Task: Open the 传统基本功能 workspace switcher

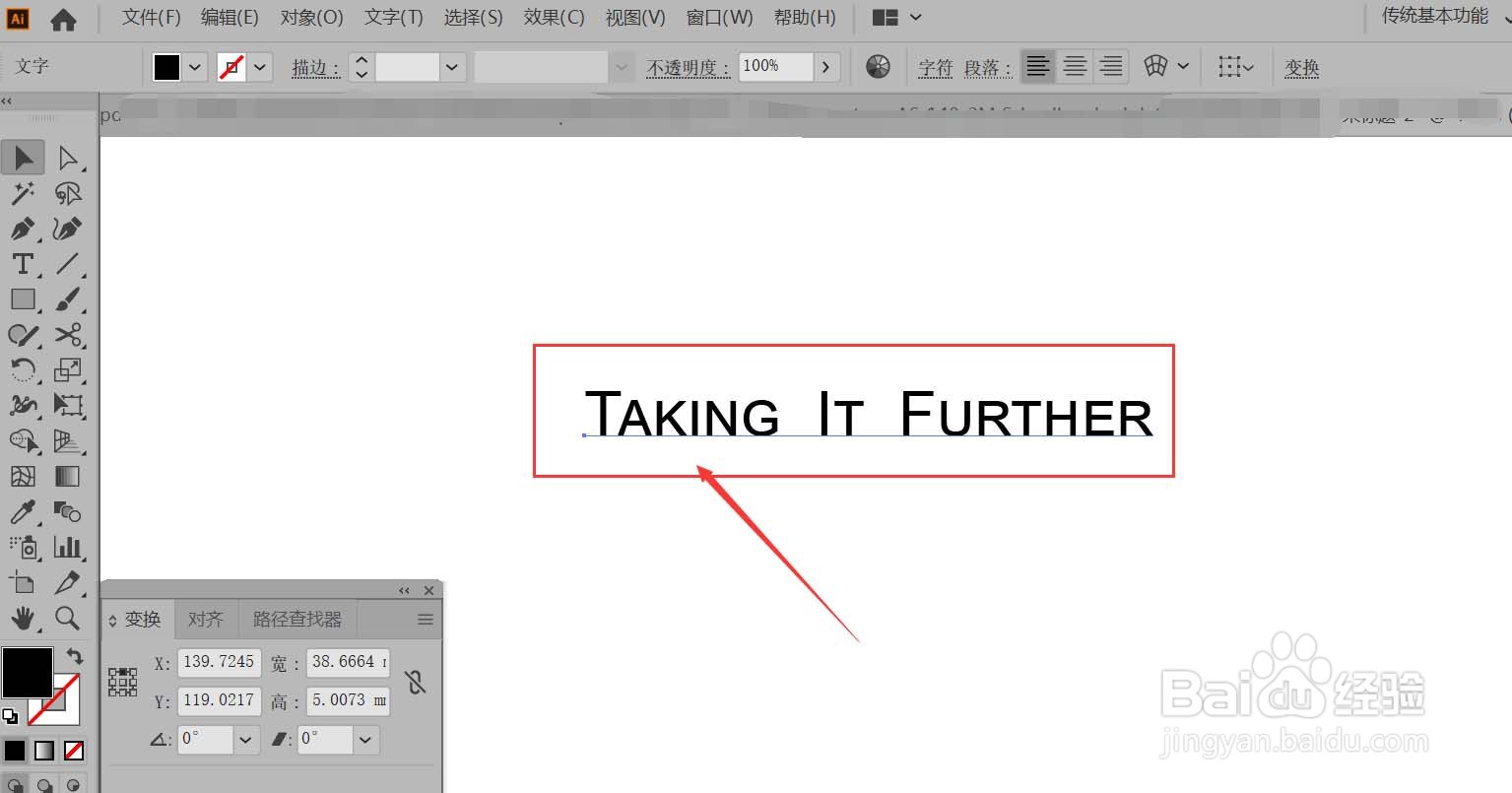Action: (x=1434, y=16)
